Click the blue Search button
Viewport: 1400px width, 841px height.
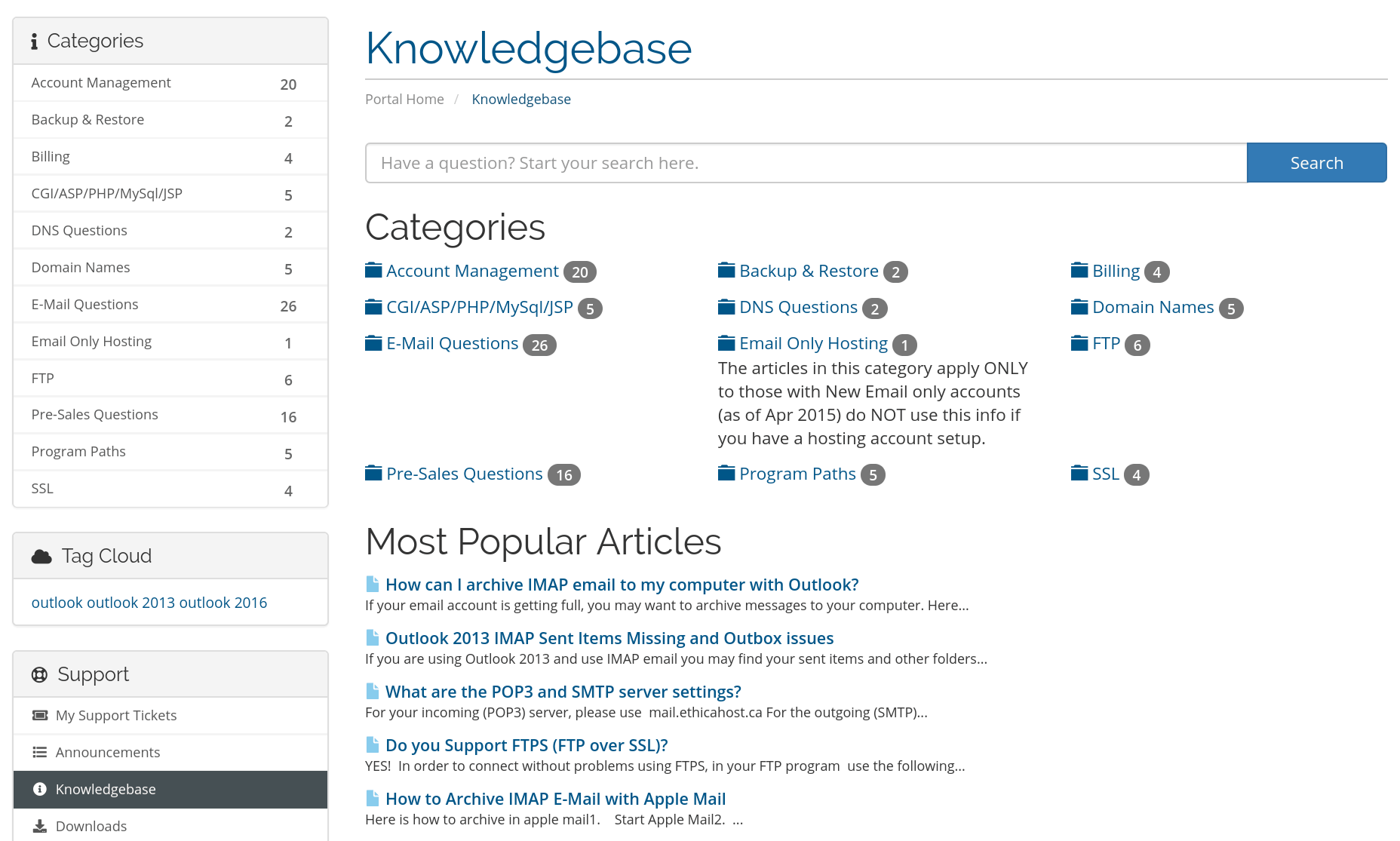(1316, 163)
